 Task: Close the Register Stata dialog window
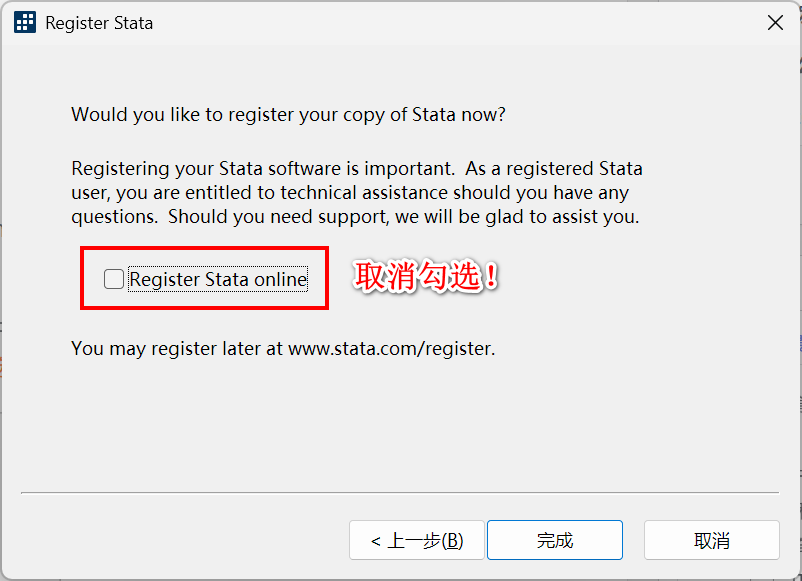(x=775, y=22)
